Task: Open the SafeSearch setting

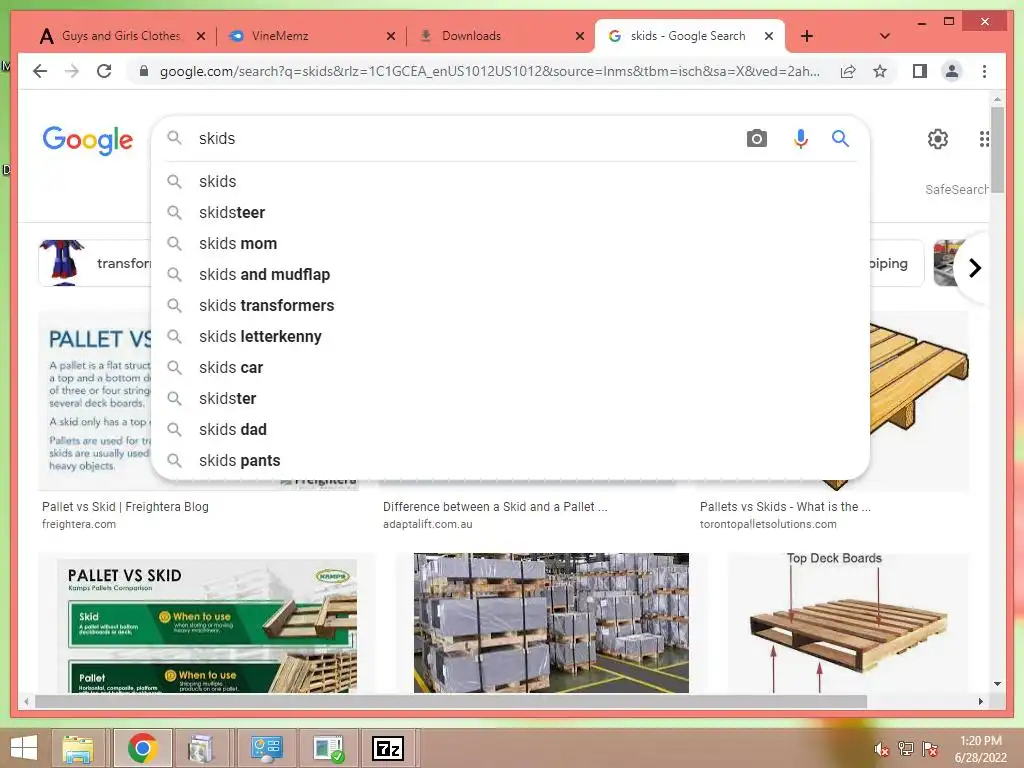Action: coord(956,189)
